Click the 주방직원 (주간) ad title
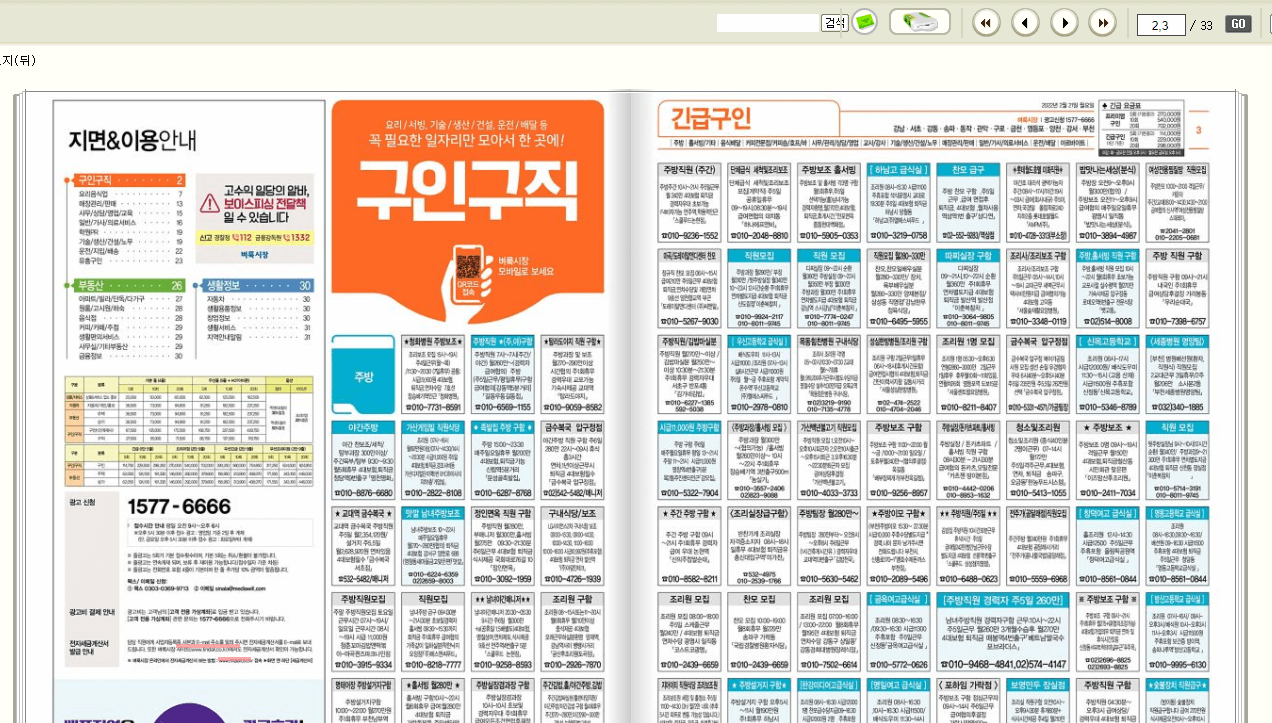Screen dimensions: 1272x723 [x=689, y=170]
